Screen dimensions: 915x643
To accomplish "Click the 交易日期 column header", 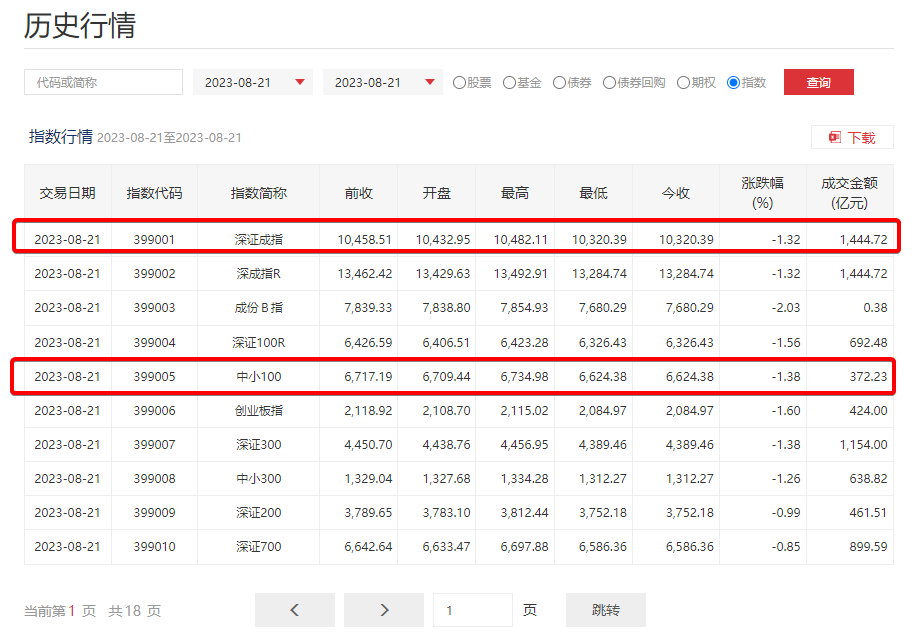I will (x=67, y=193).
